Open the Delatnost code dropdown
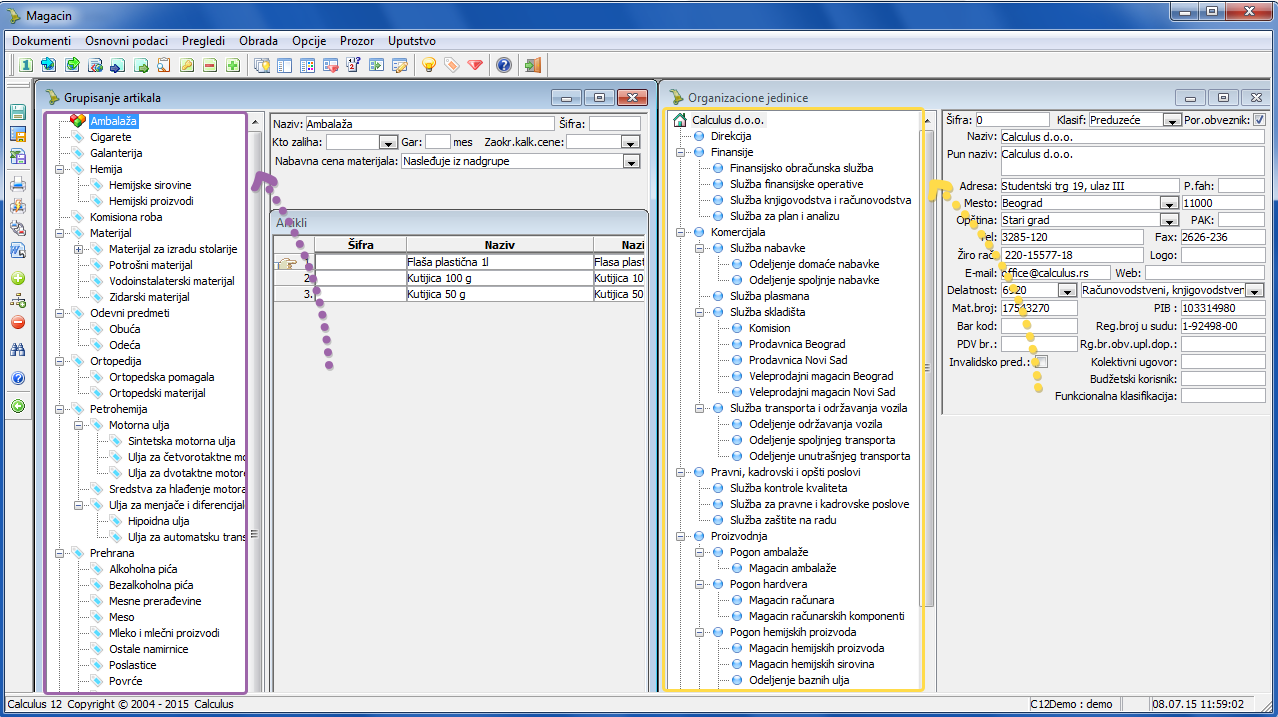Image resolution: width=1278 pixels, height=717 pixels. click(1066, 291)
